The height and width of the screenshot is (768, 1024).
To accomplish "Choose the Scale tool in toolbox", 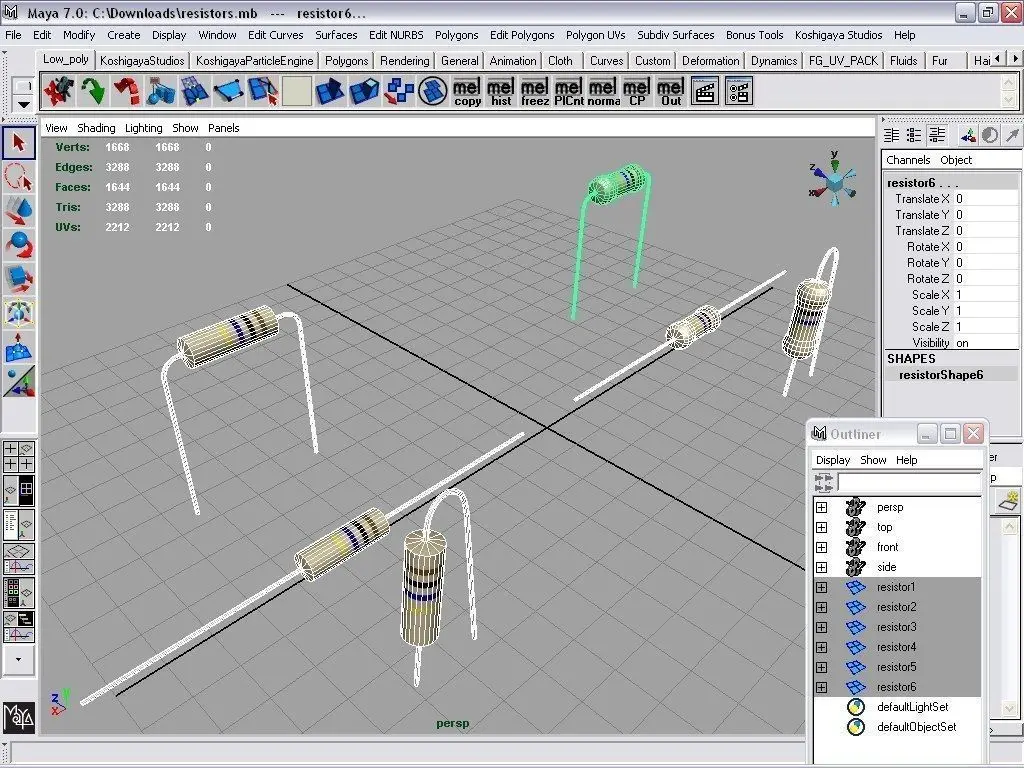I will [x=18, y=279].
